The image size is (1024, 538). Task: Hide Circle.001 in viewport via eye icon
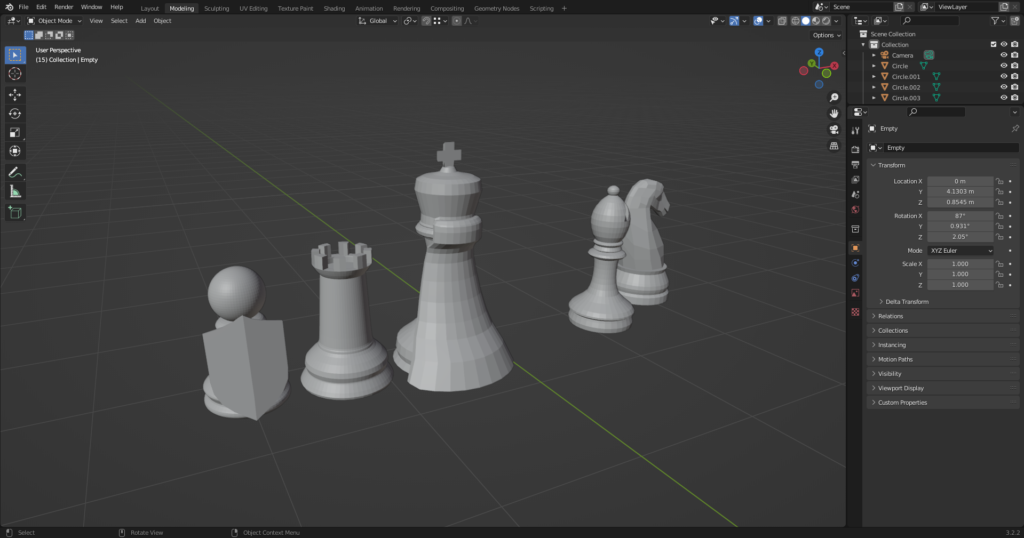tap(1004, 76)
